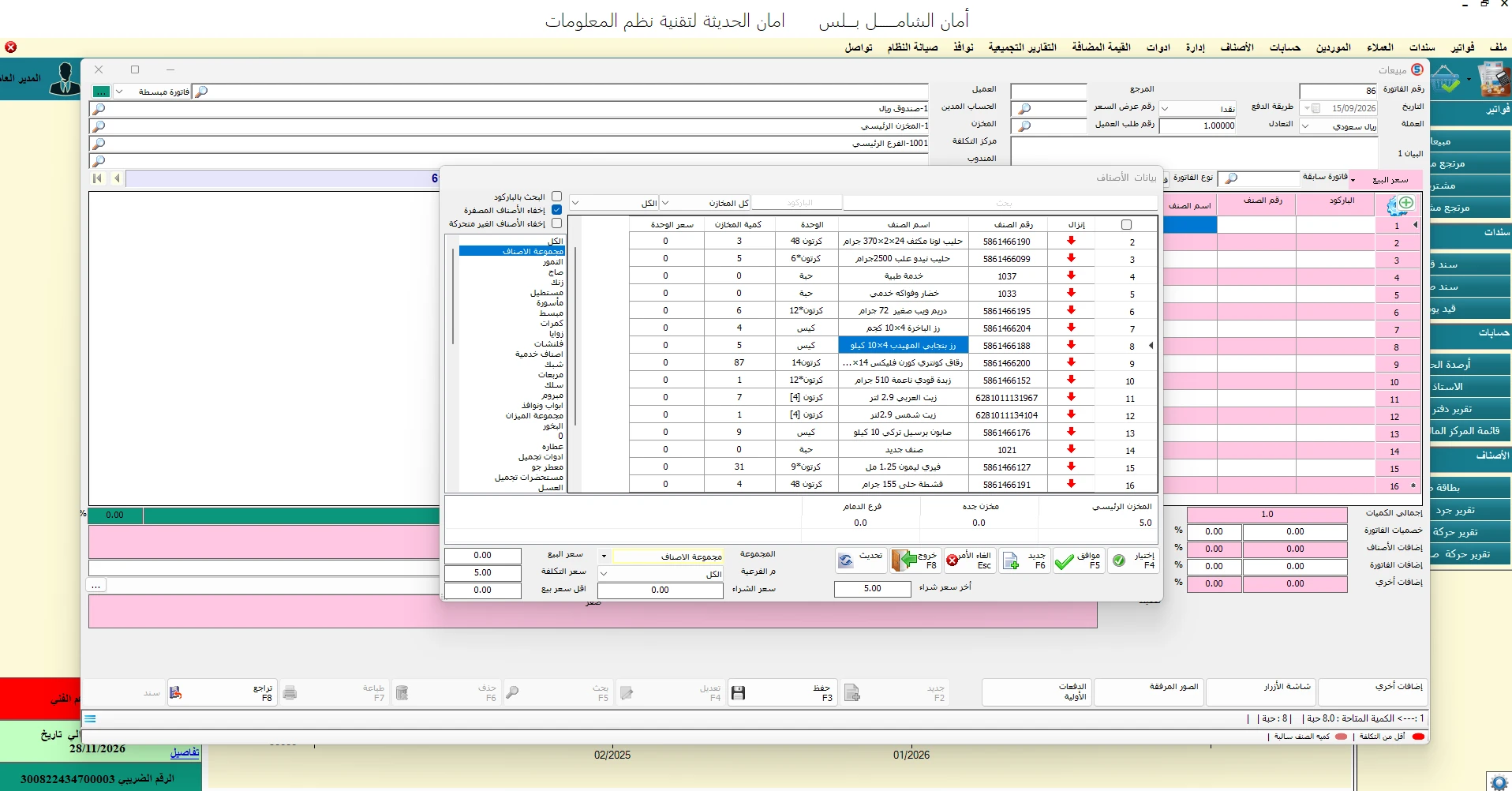Open كل المخازن warehouses dropdown

[x=664, y=203]
